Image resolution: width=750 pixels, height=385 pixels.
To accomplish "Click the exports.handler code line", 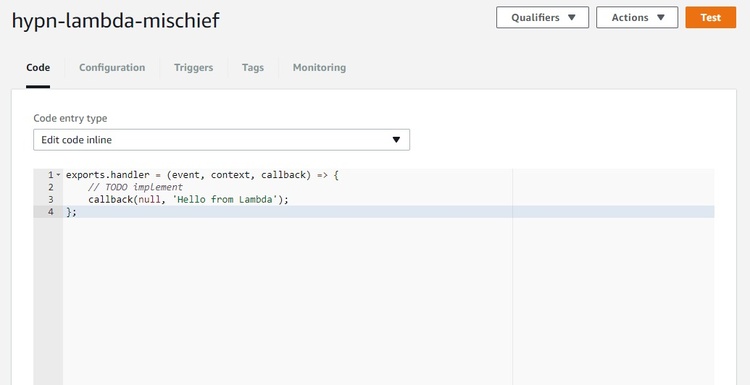I will [202, 175].
